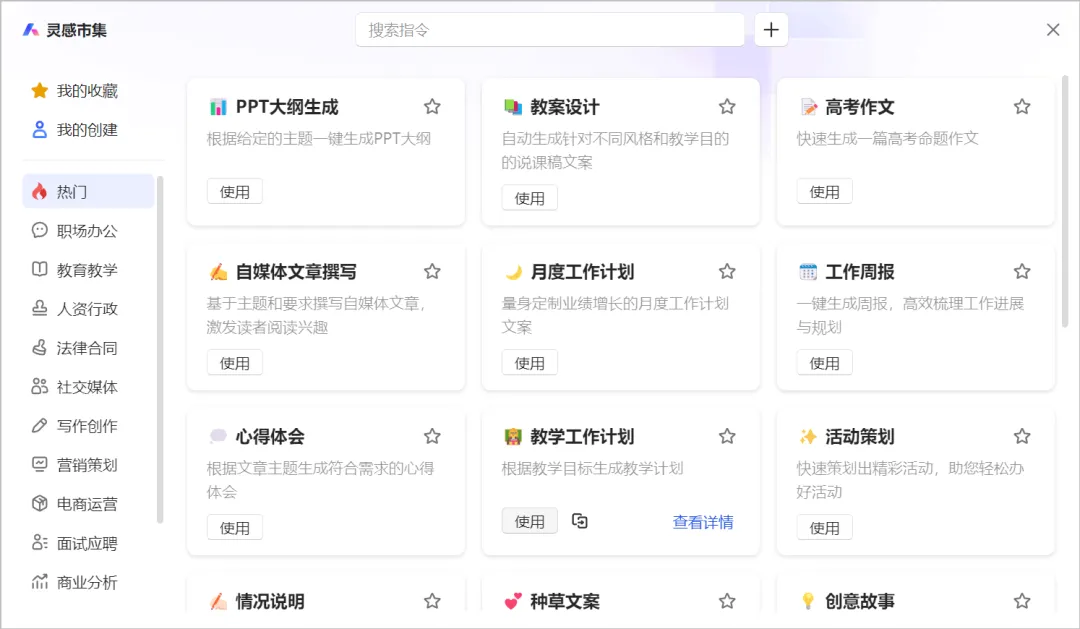
Task: Toggle the favorite star on 高考作文
Action: (1021, 107)
